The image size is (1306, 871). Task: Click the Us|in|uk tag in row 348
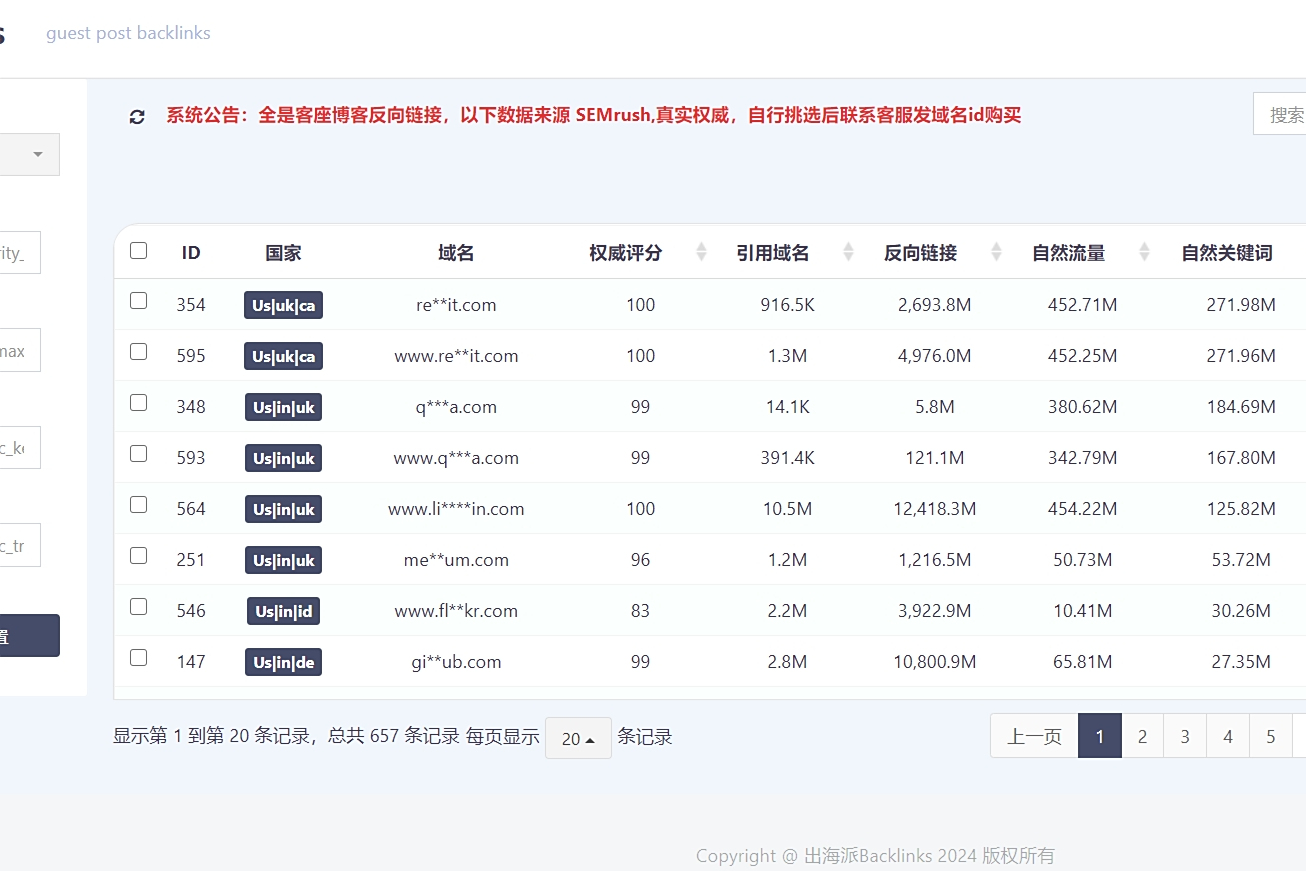coord(283,407)
